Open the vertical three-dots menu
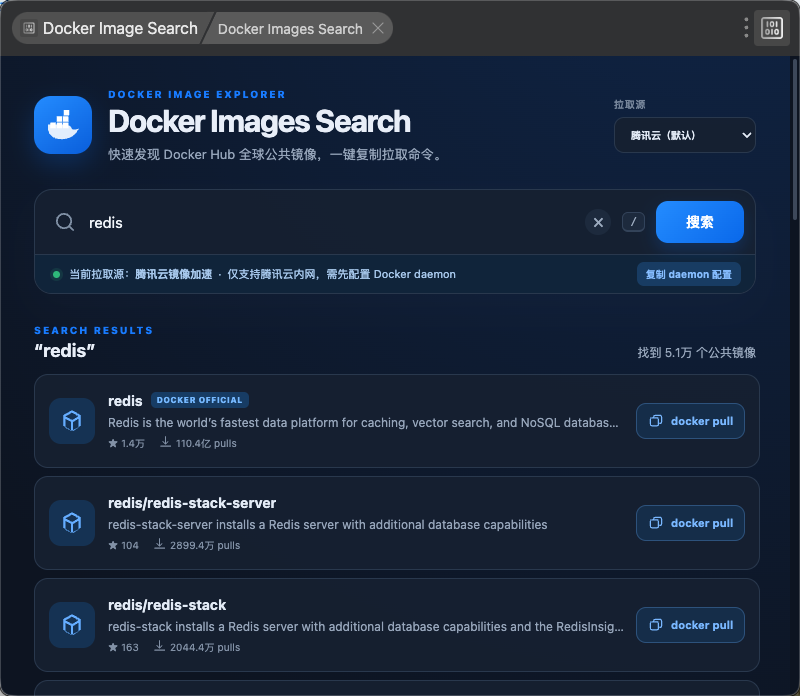800x696 pixels. click(x=746, y=28)
